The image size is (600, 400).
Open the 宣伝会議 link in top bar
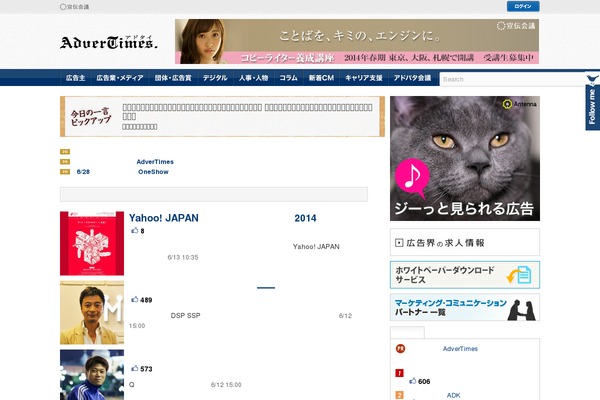pos(75,7)
